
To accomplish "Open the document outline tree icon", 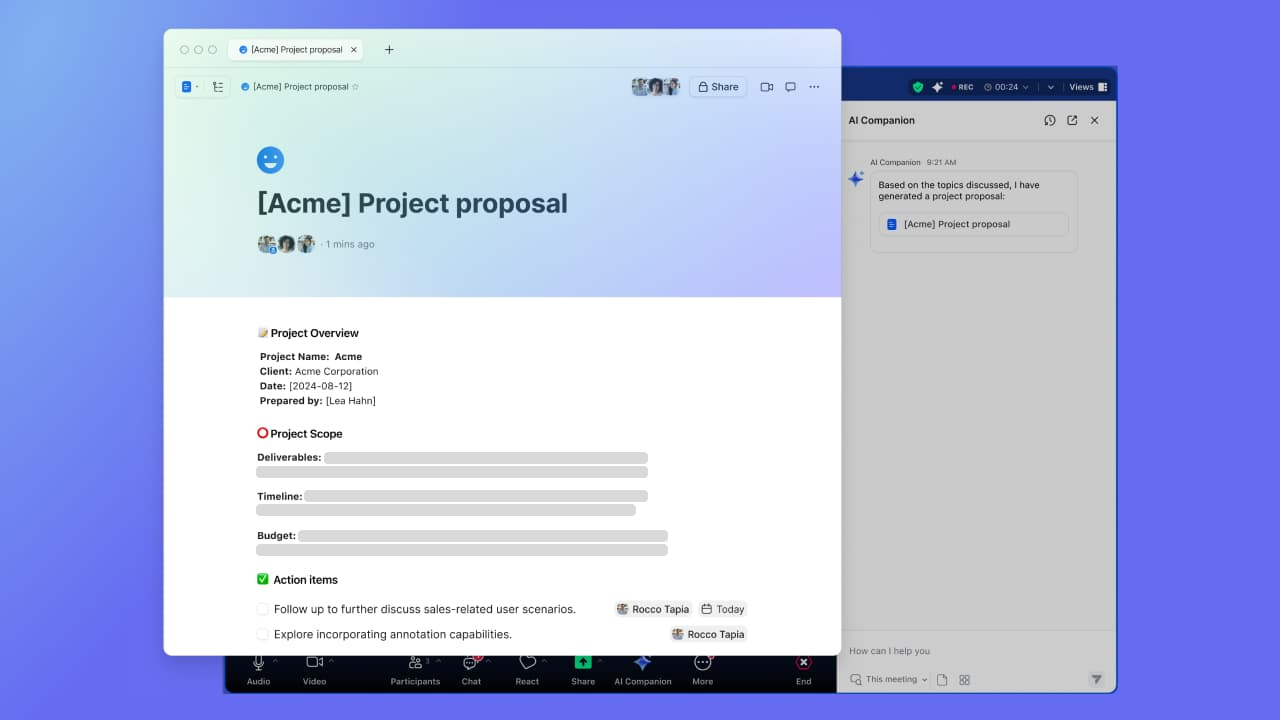I will coord(218,87).
